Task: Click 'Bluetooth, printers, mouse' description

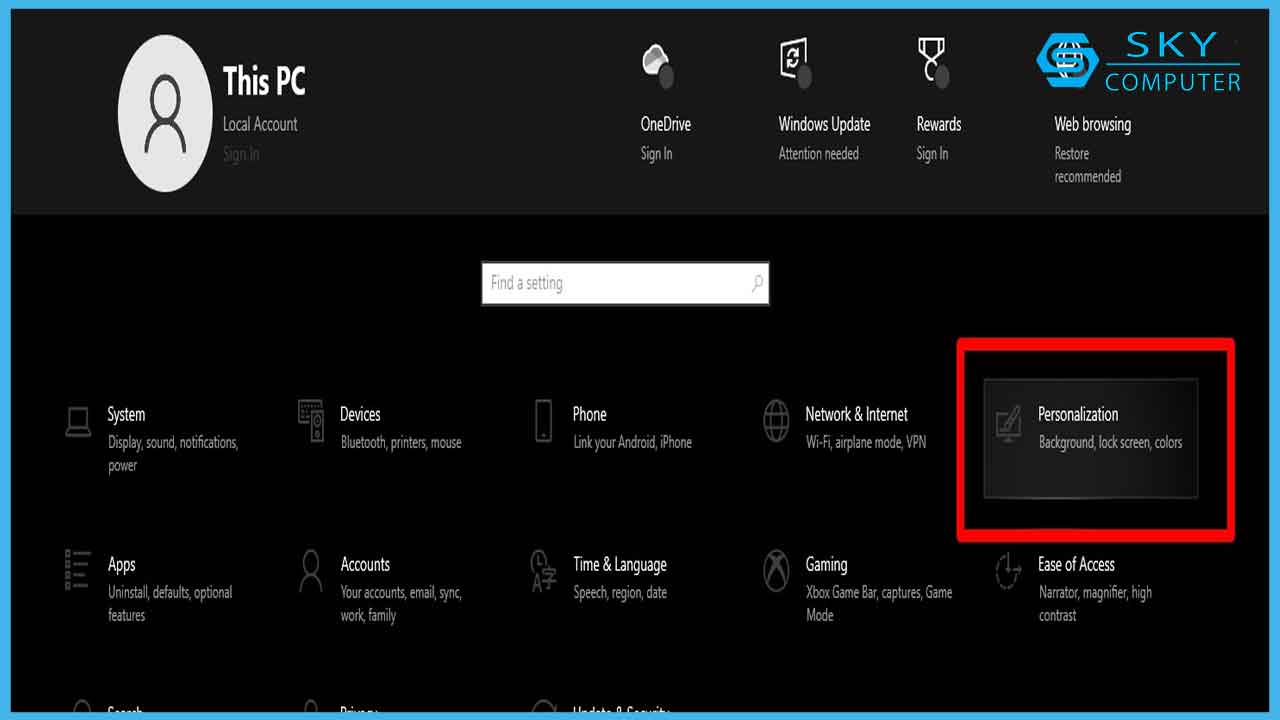Action: [x=401, y=442]
